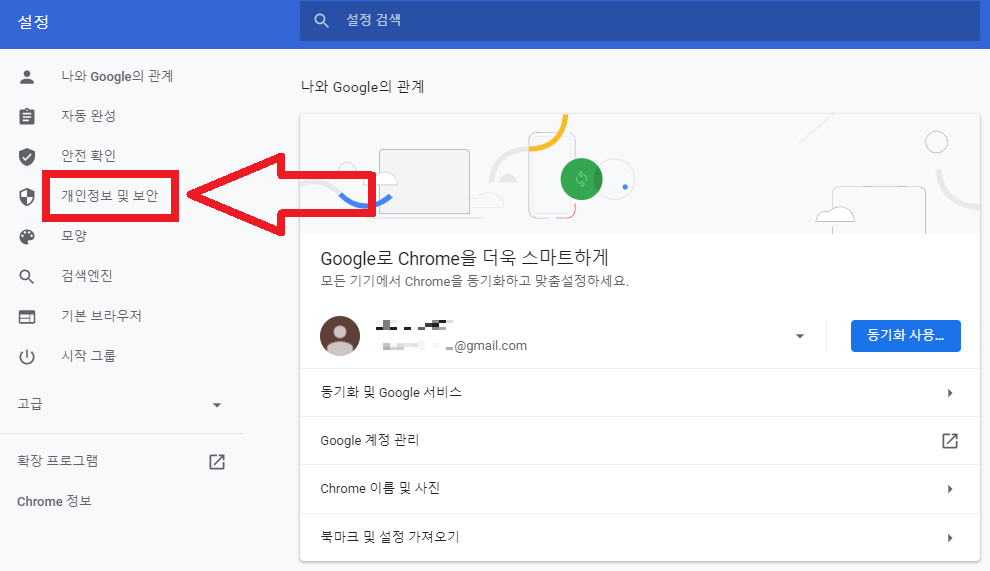Viewport: 990px width, 571px height.
Task: Open the Chrome 정보 page
Action: (x=54, y=502)
